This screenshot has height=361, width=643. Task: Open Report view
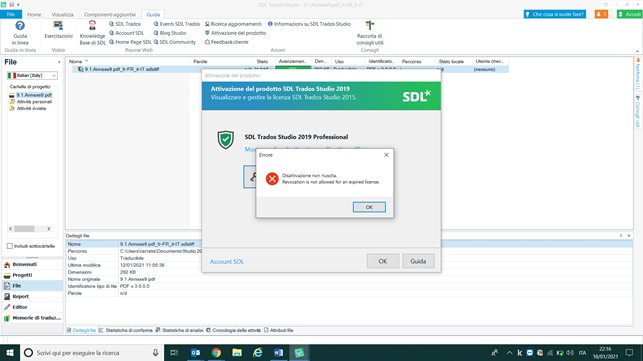coord(32,296)
